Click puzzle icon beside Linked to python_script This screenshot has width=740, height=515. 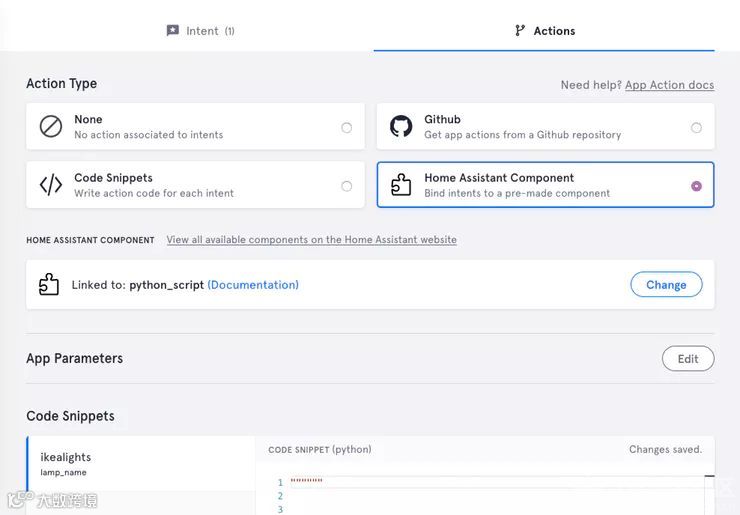point(49,285)
